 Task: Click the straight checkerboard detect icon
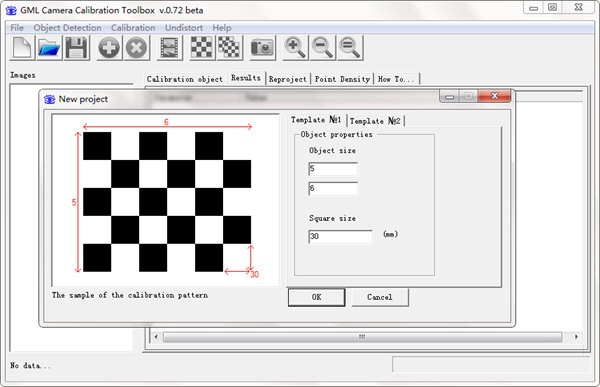(x=202, y=48)
